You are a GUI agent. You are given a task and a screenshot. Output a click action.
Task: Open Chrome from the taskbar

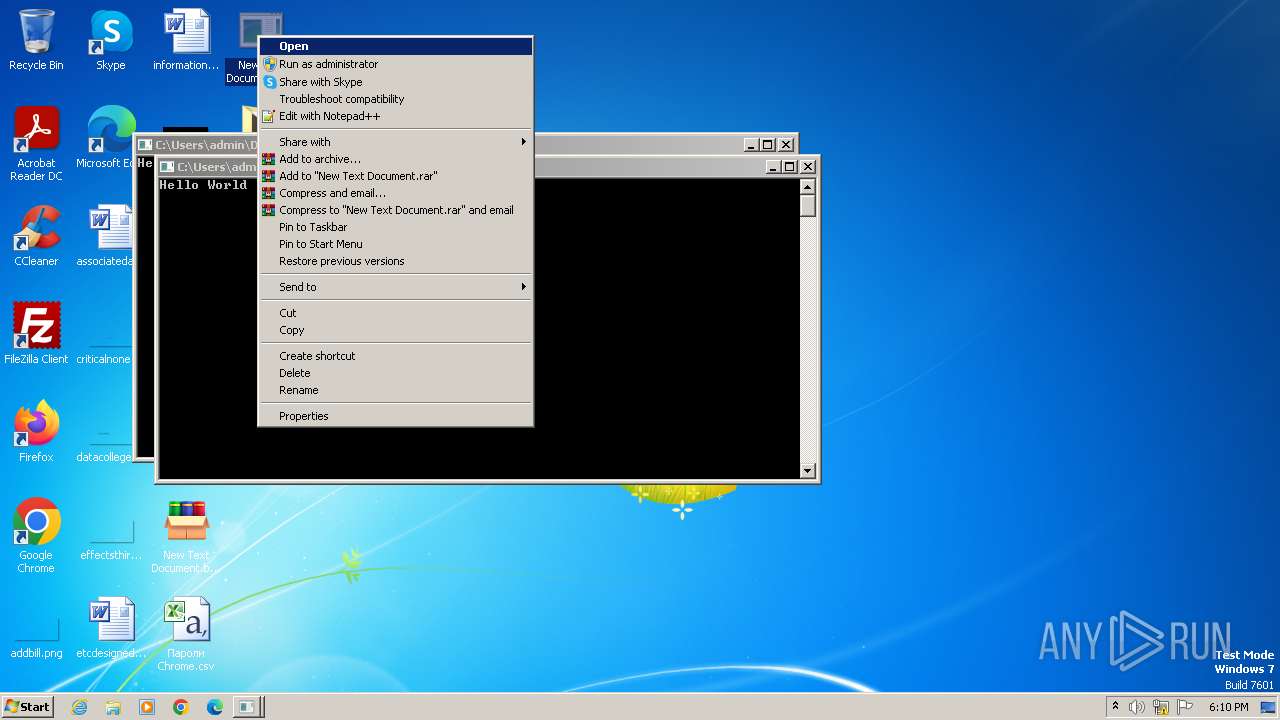[181, 707]
